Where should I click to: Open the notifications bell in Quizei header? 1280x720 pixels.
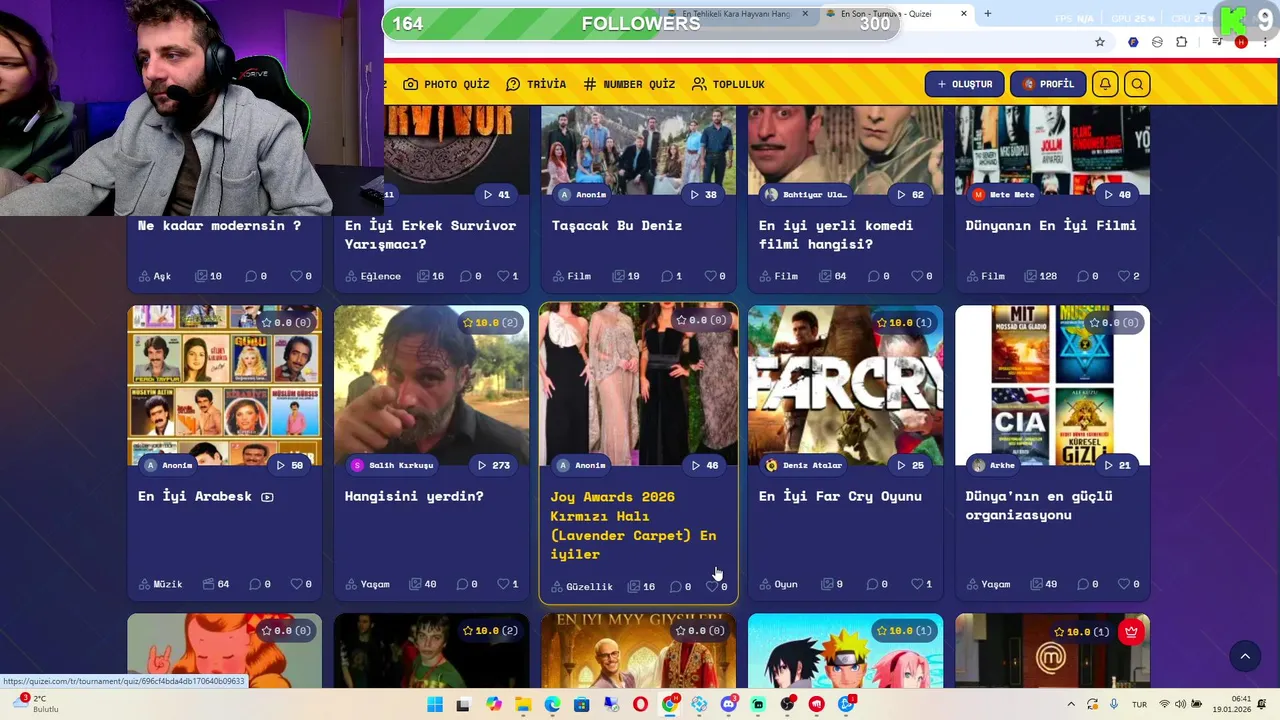point(1105,84)
